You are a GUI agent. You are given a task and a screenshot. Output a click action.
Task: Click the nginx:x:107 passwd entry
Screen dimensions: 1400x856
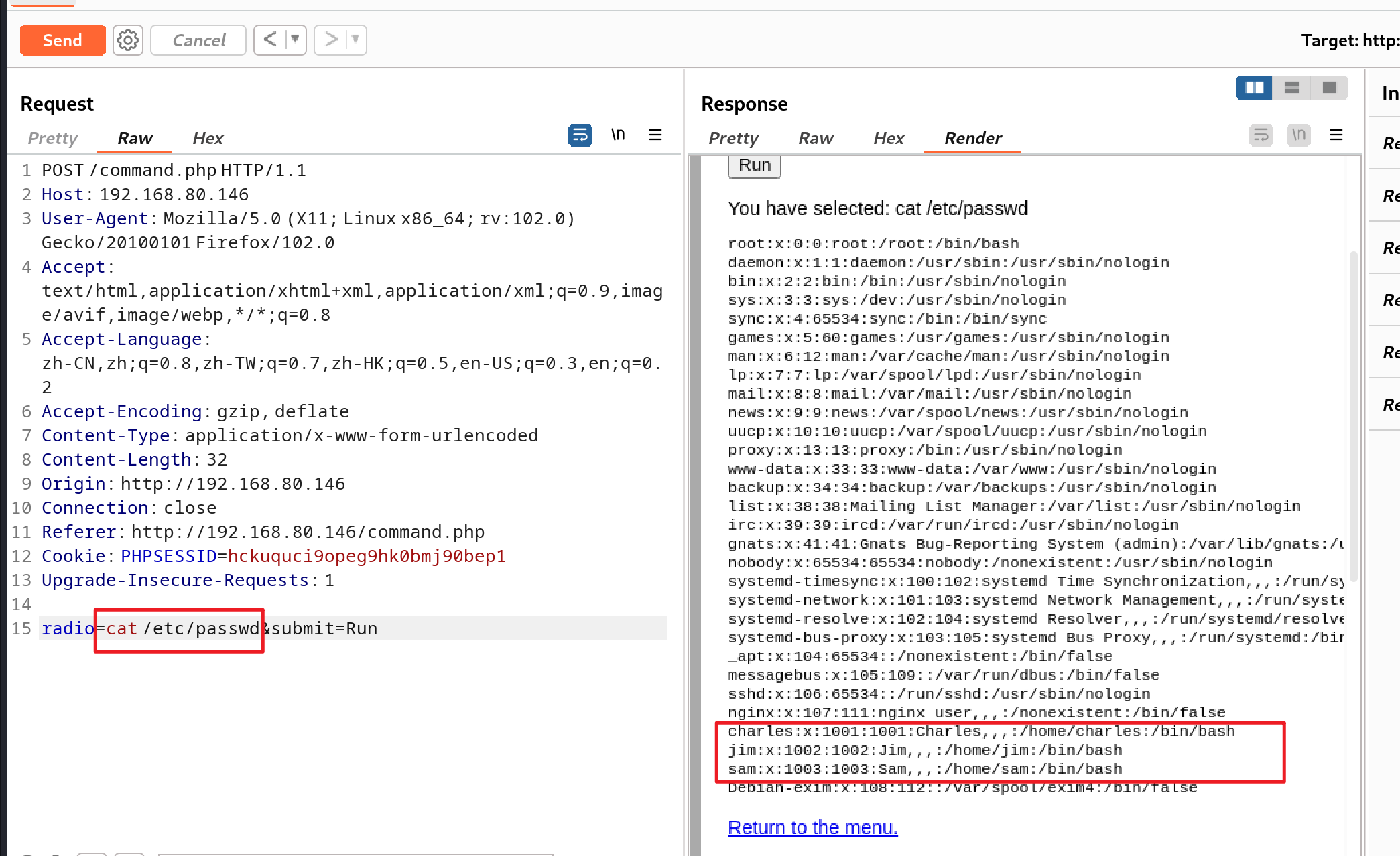(x=976, y=713)
